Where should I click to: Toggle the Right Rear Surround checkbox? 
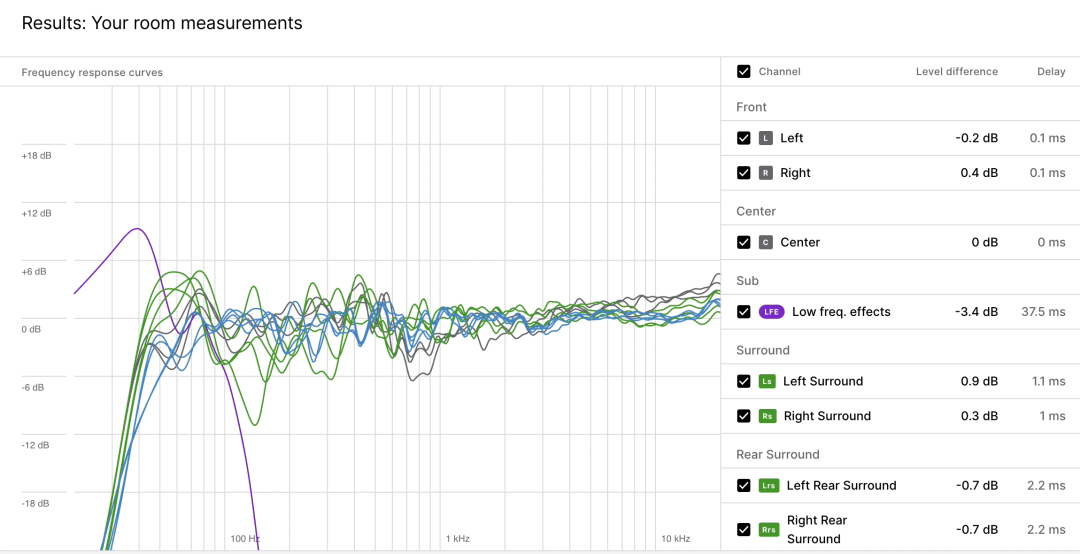point(743,529)
